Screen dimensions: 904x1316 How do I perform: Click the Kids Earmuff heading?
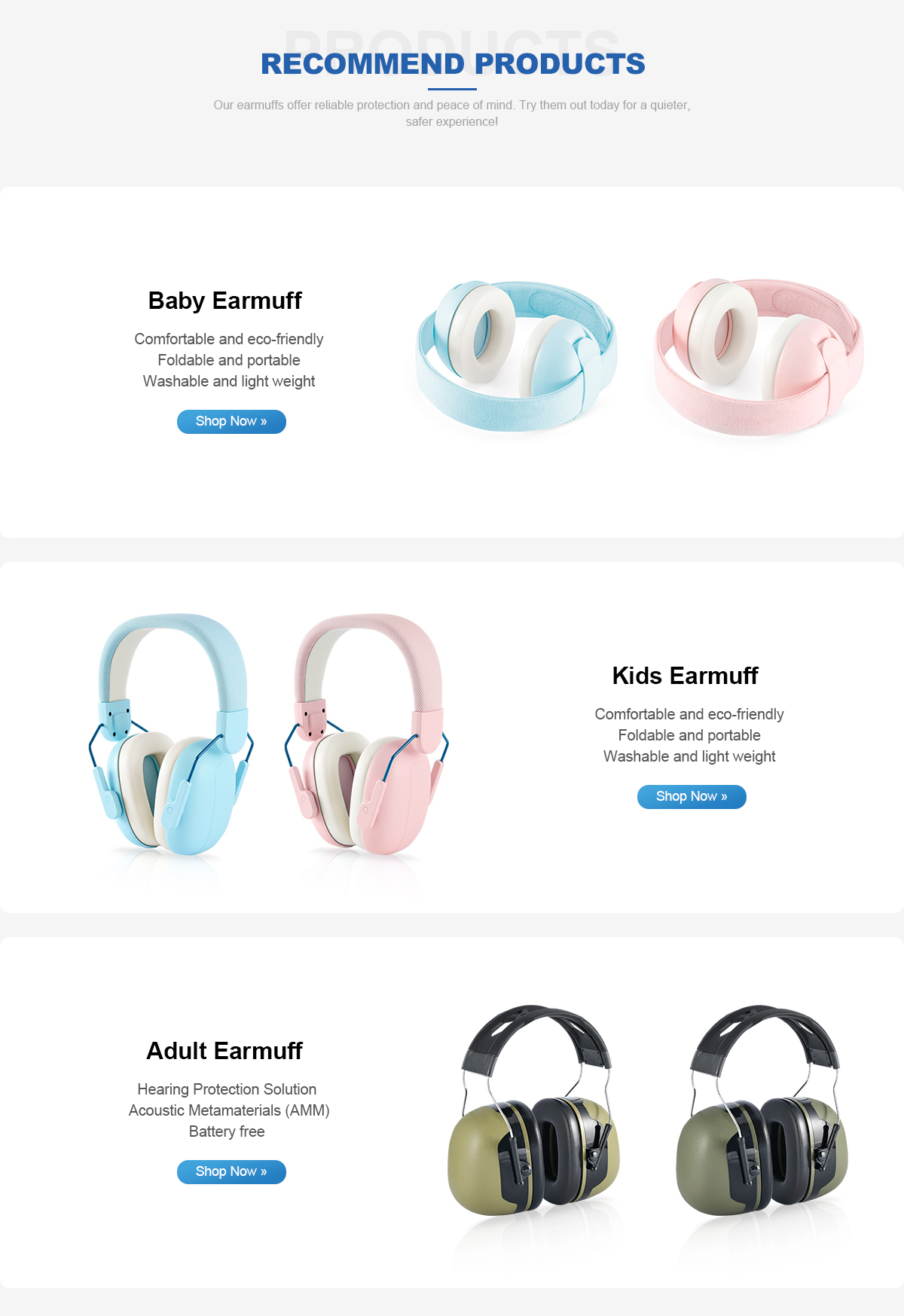pyautogui.click(x=685, y=676)
